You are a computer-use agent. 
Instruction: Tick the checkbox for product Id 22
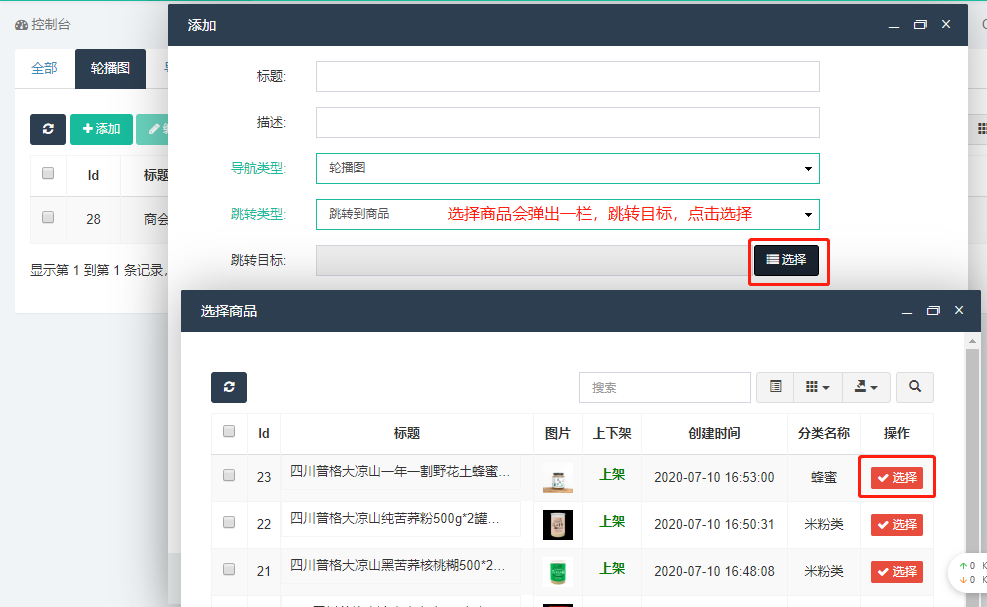pyautogui.click(x=229, y=522)
